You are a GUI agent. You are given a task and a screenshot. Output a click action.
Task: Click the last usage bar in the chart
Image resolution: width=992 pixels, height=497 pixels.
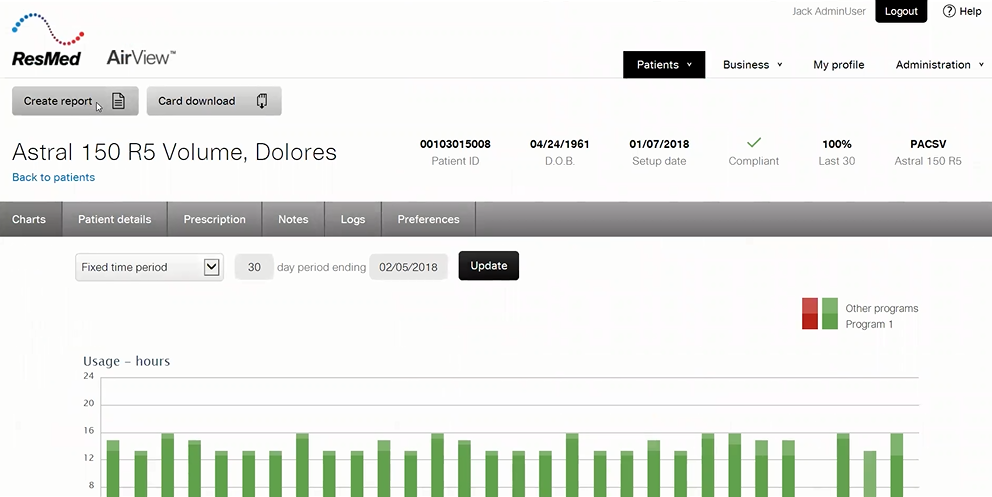pyautogui.click(x=896, y=465)
